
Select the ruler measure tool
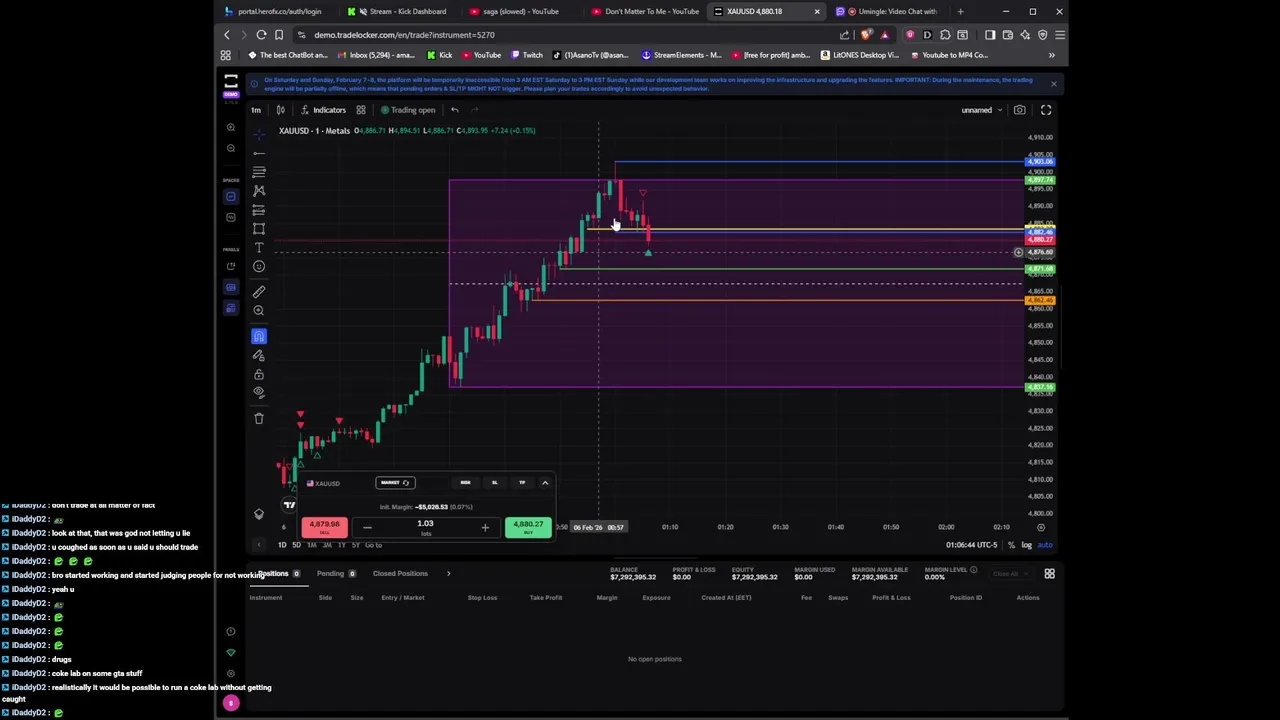[x=259, y=291]
